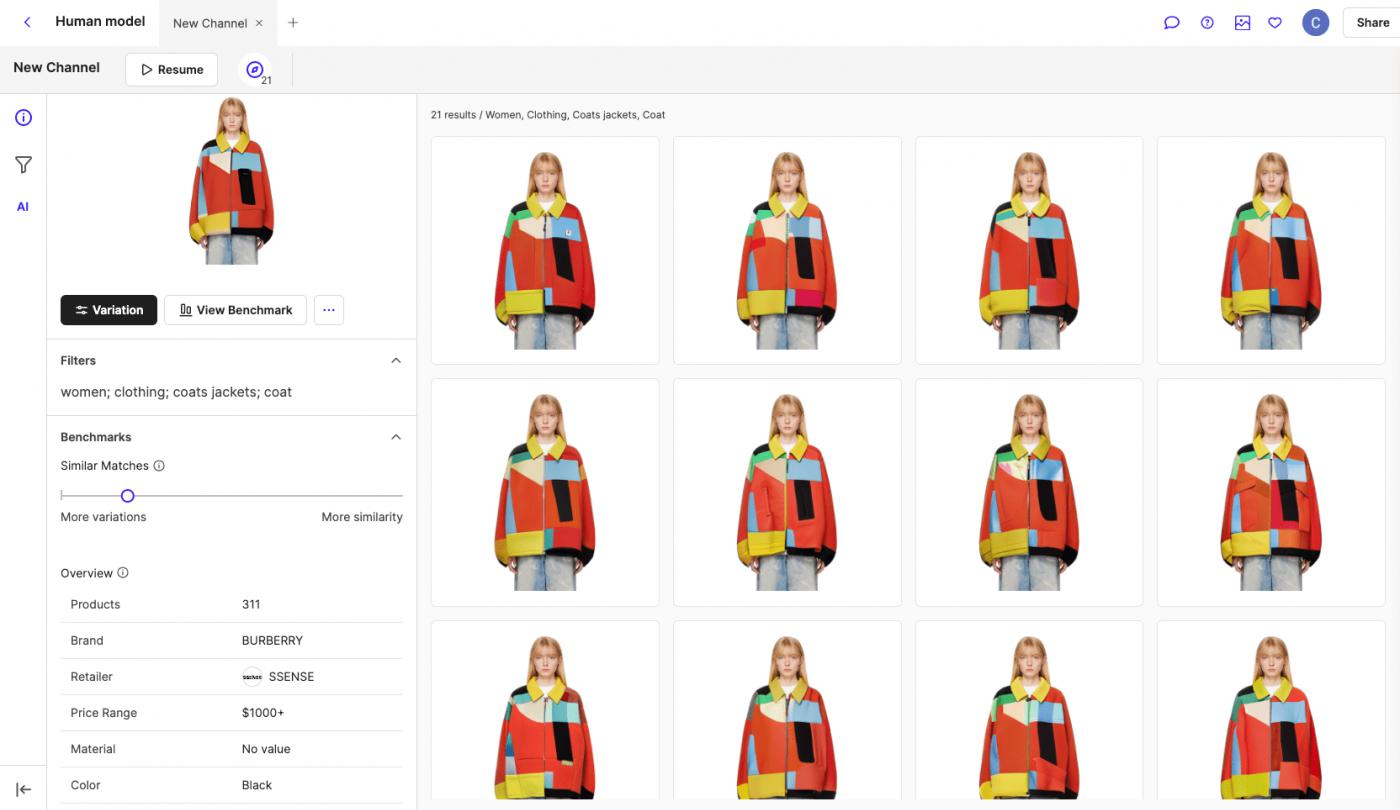Collapse the Filters section chevron
Viewport: 1400px width, 810px height.
[x=396, y=360]
